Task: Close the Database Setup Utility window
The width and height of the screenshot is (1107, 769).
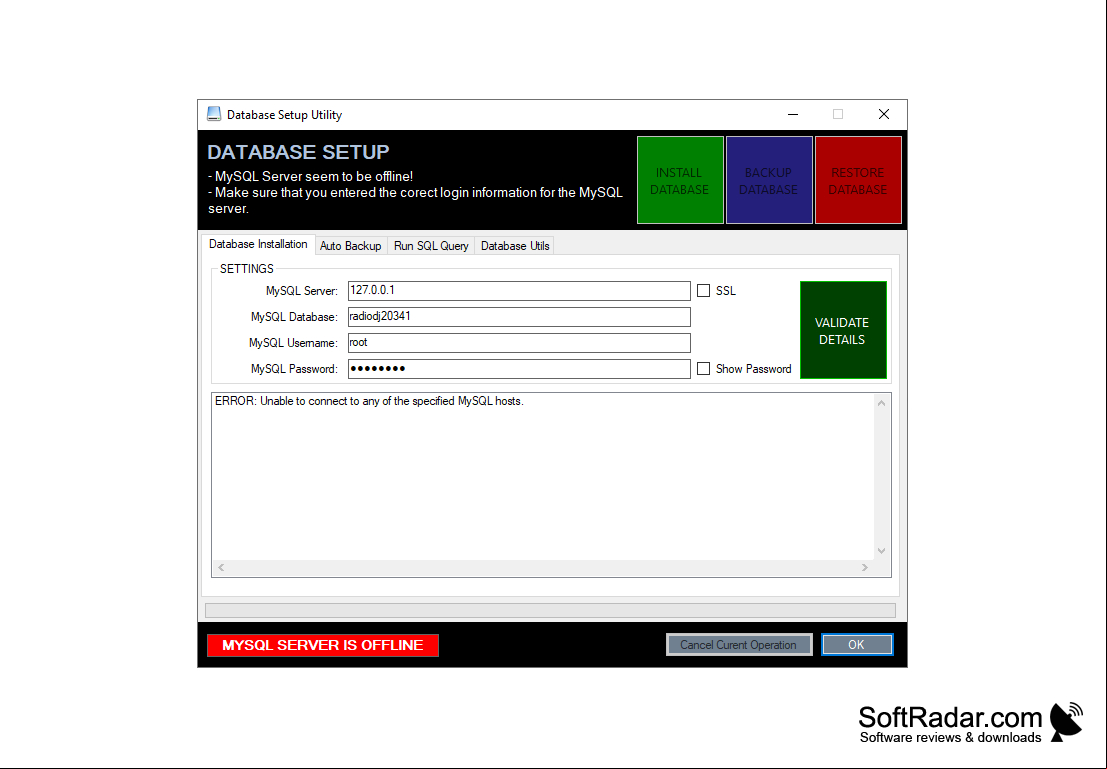Action: tap(883, 114)
